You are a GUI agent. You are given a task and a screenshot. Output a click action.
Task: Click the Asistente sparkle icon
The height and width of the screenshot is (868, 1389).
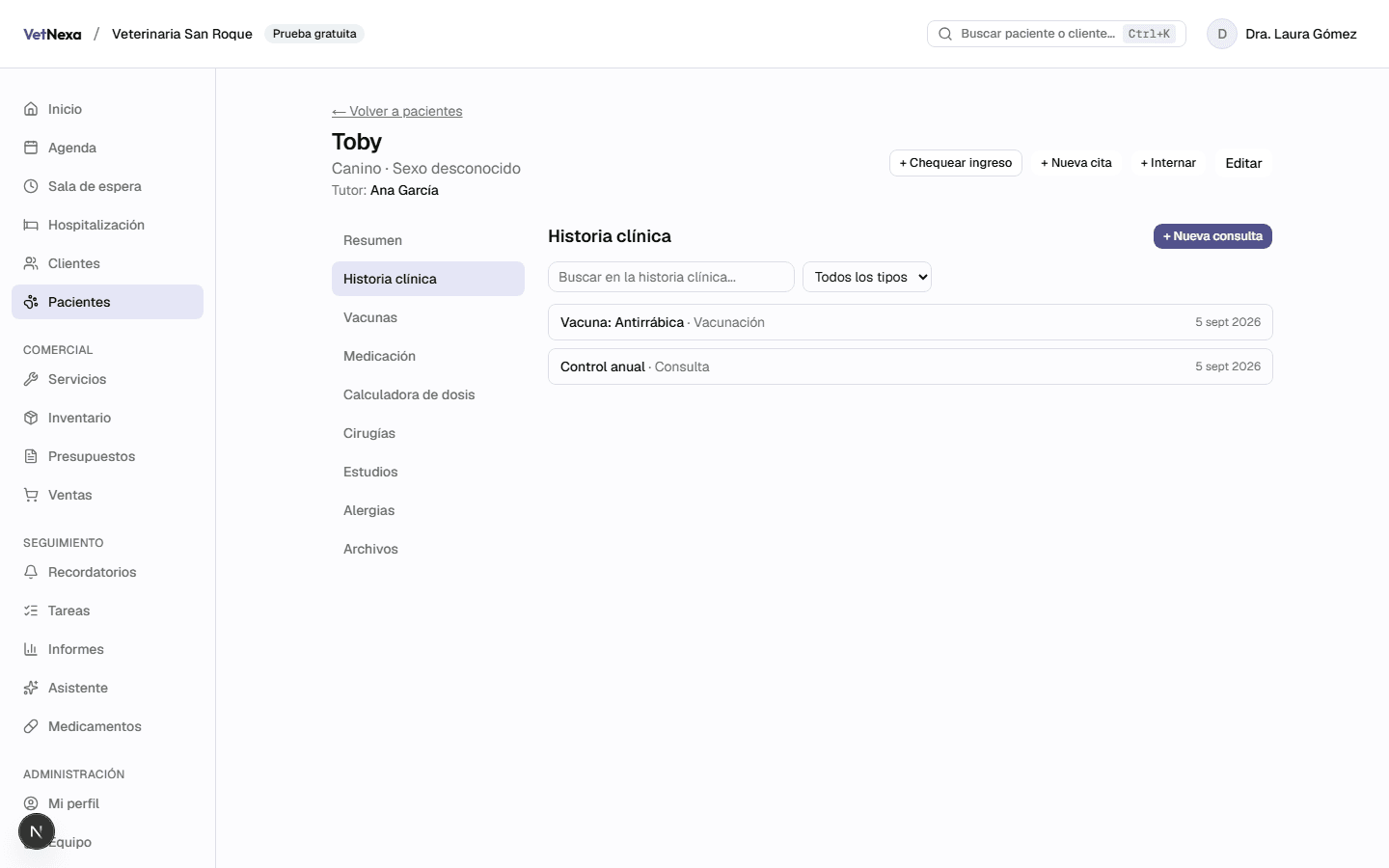31,688
